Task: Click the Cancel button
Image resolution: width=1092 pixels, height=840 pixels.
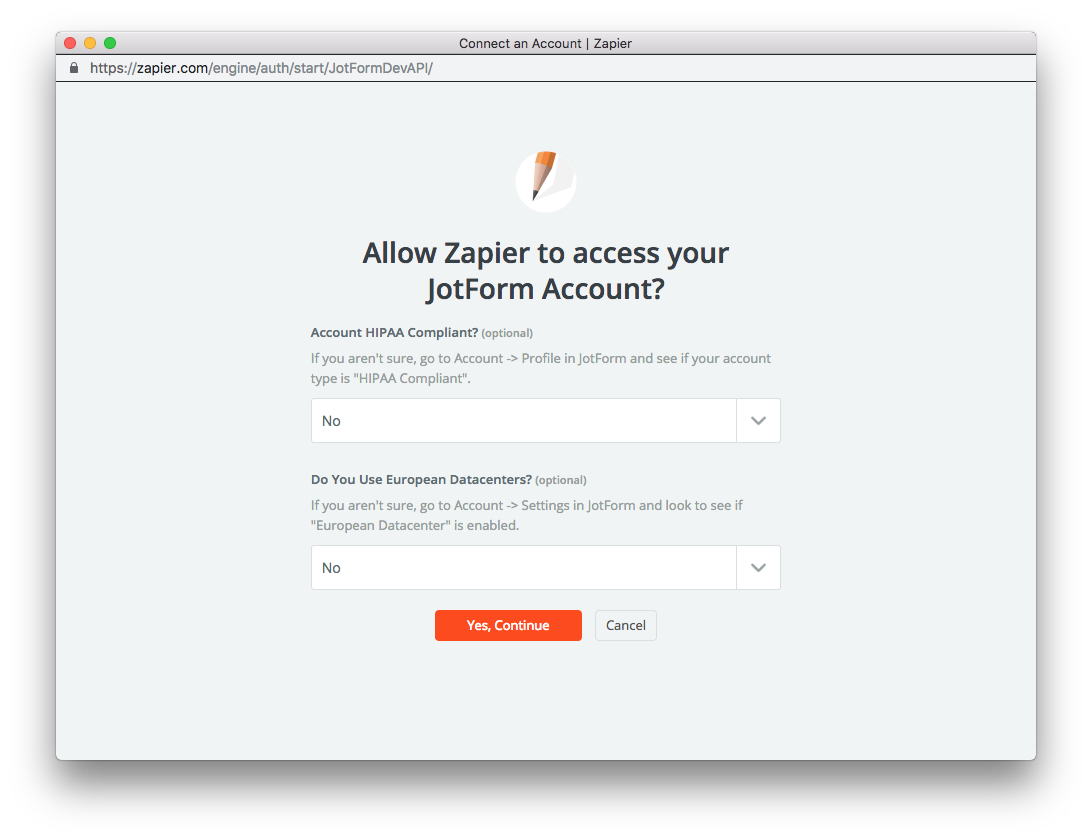Action: coord(625,625)
